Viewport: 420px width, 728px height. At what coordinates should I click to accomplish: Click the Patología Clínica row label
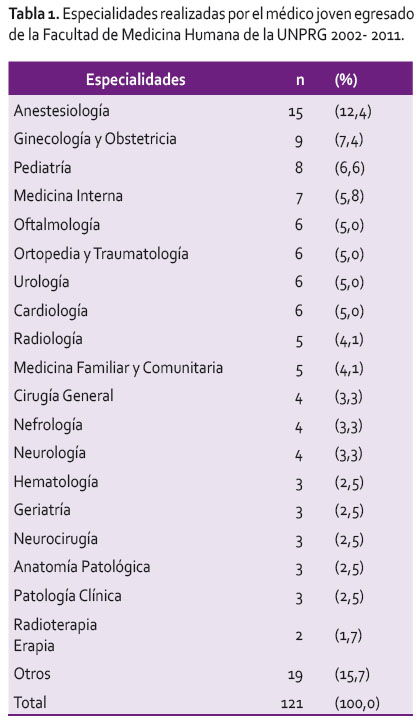[x=67, y=596]
